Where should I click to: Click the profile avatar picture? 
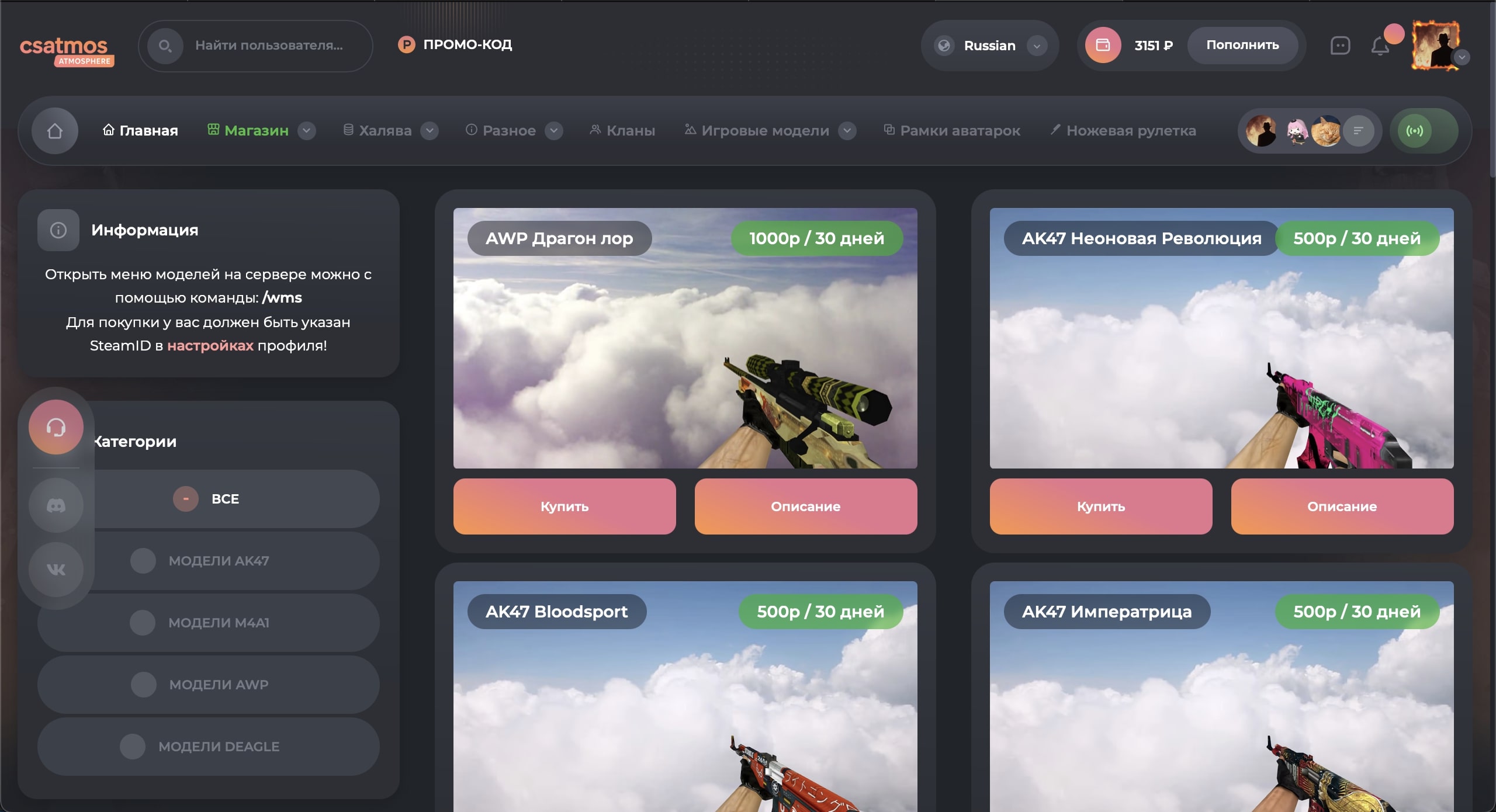click(x=1436, y=46)
